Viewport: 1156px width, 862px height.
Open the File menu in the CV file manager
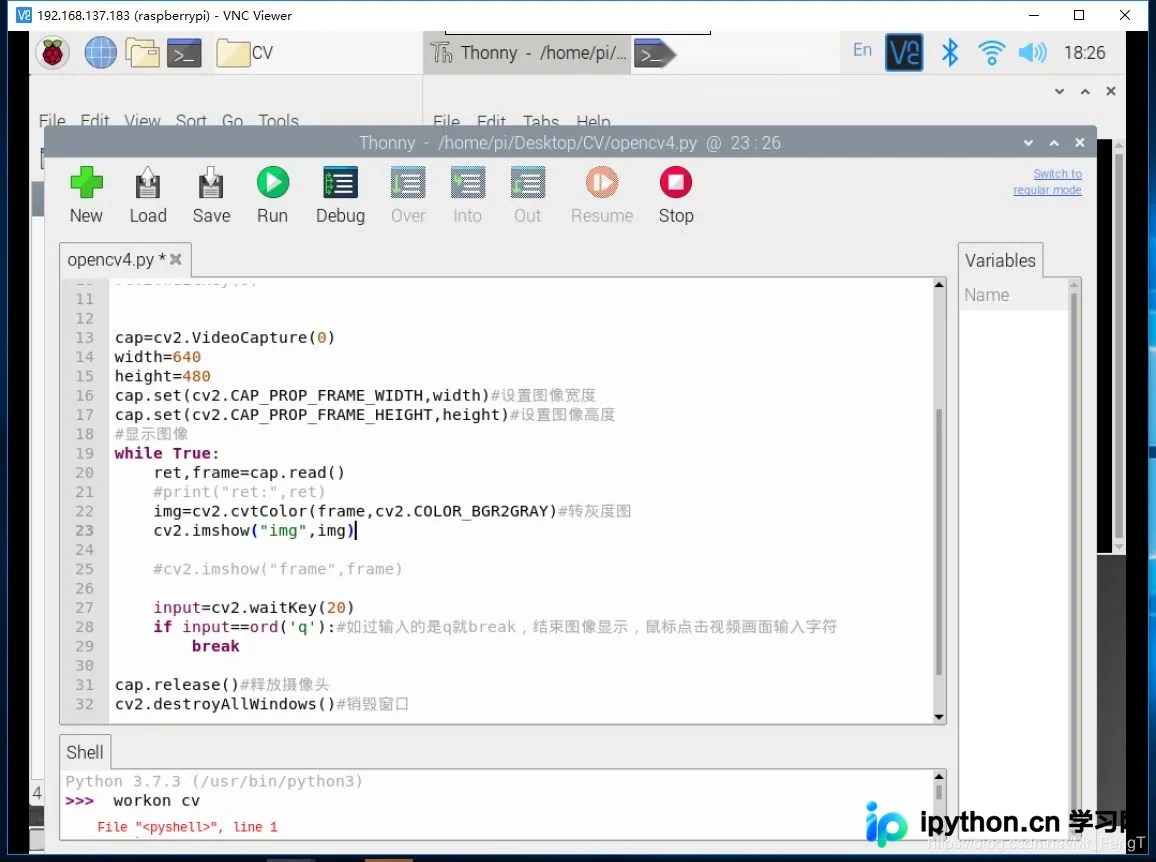(x=52, y=121)
